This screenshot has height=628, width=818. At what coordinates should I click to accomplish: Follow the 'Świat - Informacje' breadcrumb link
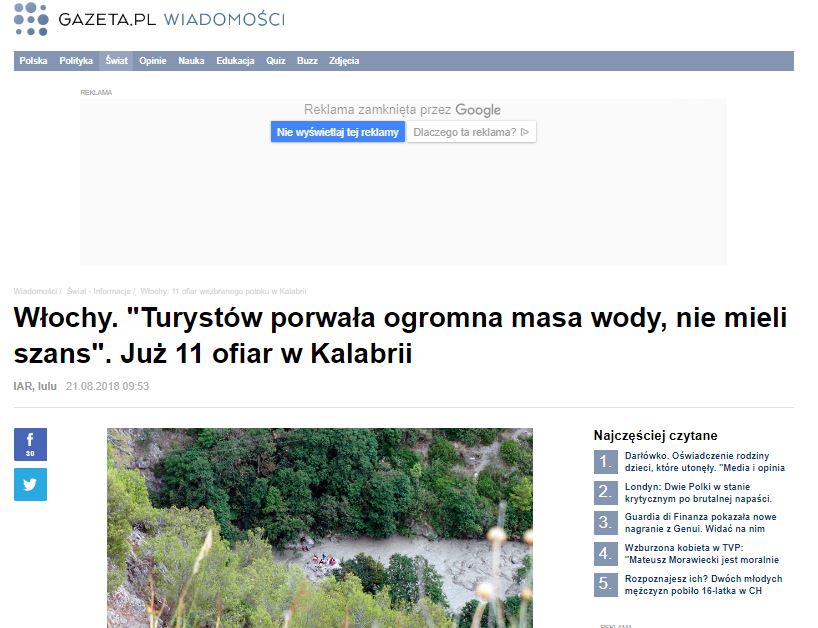pyautogui.click(x=99, y=291)
